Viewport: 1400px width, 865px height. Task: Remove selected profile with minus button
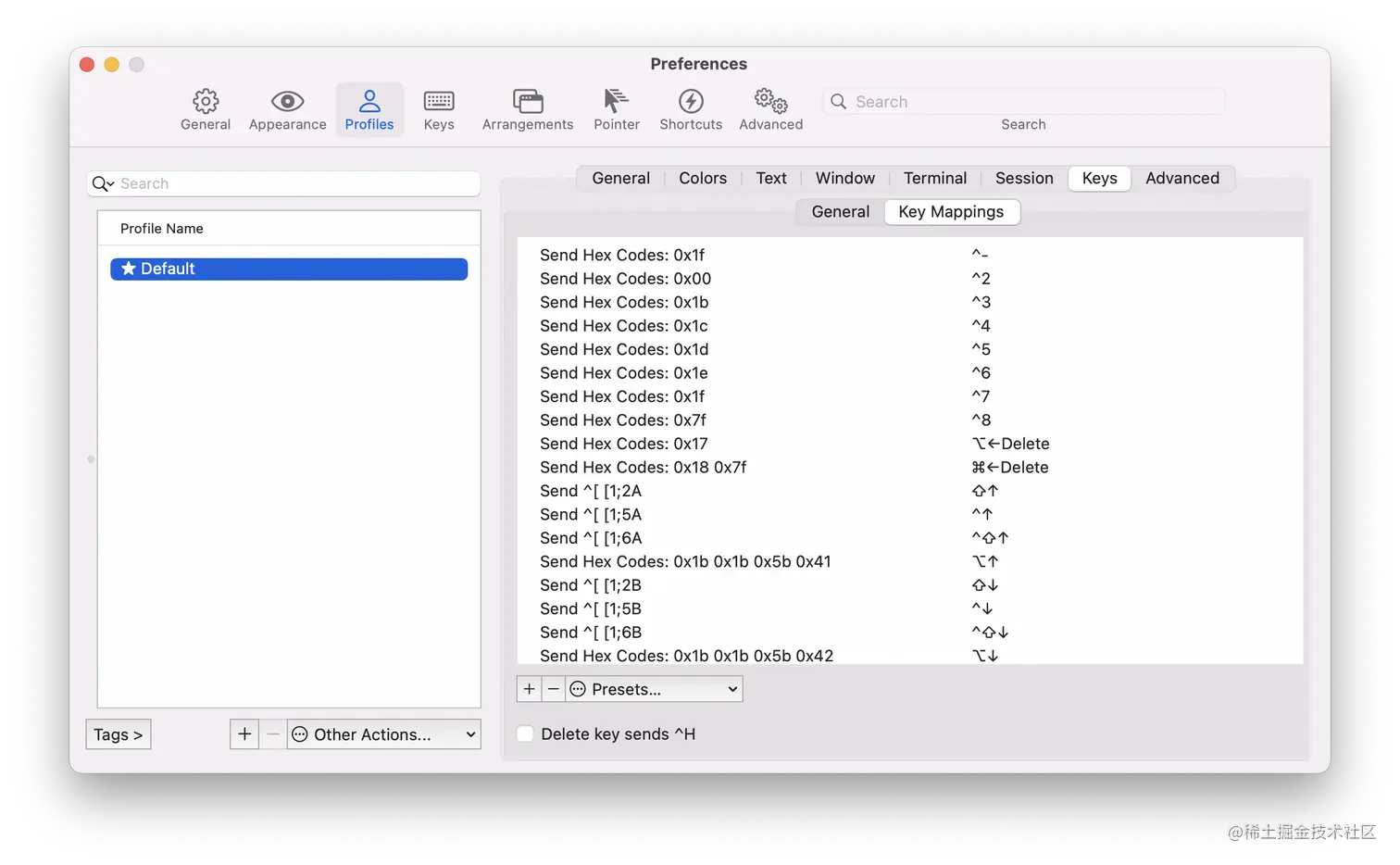click(273, 734)
